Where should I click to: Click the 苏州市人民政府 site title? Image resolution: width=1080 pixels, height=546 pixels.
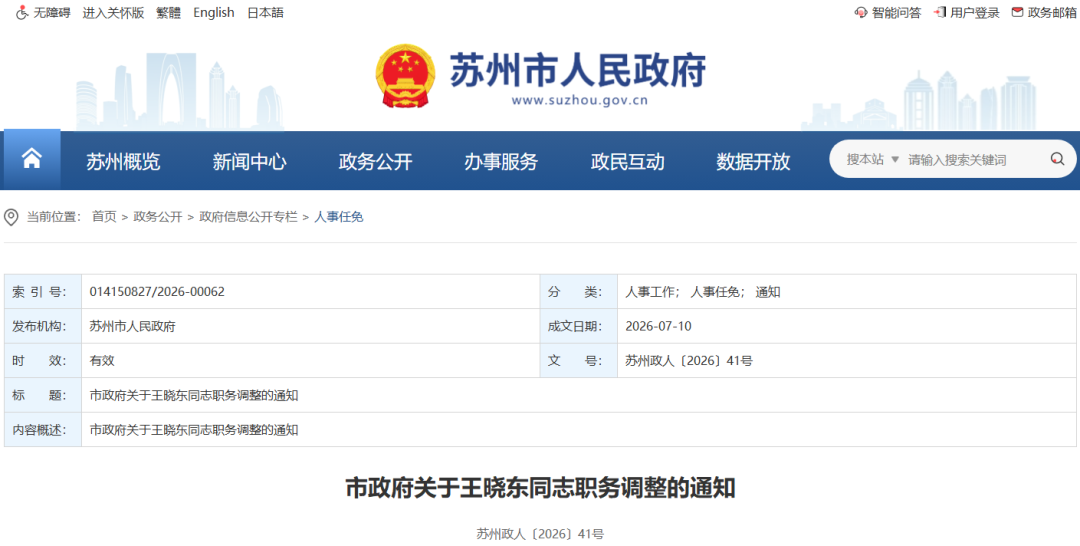click(x=578, y=70)
